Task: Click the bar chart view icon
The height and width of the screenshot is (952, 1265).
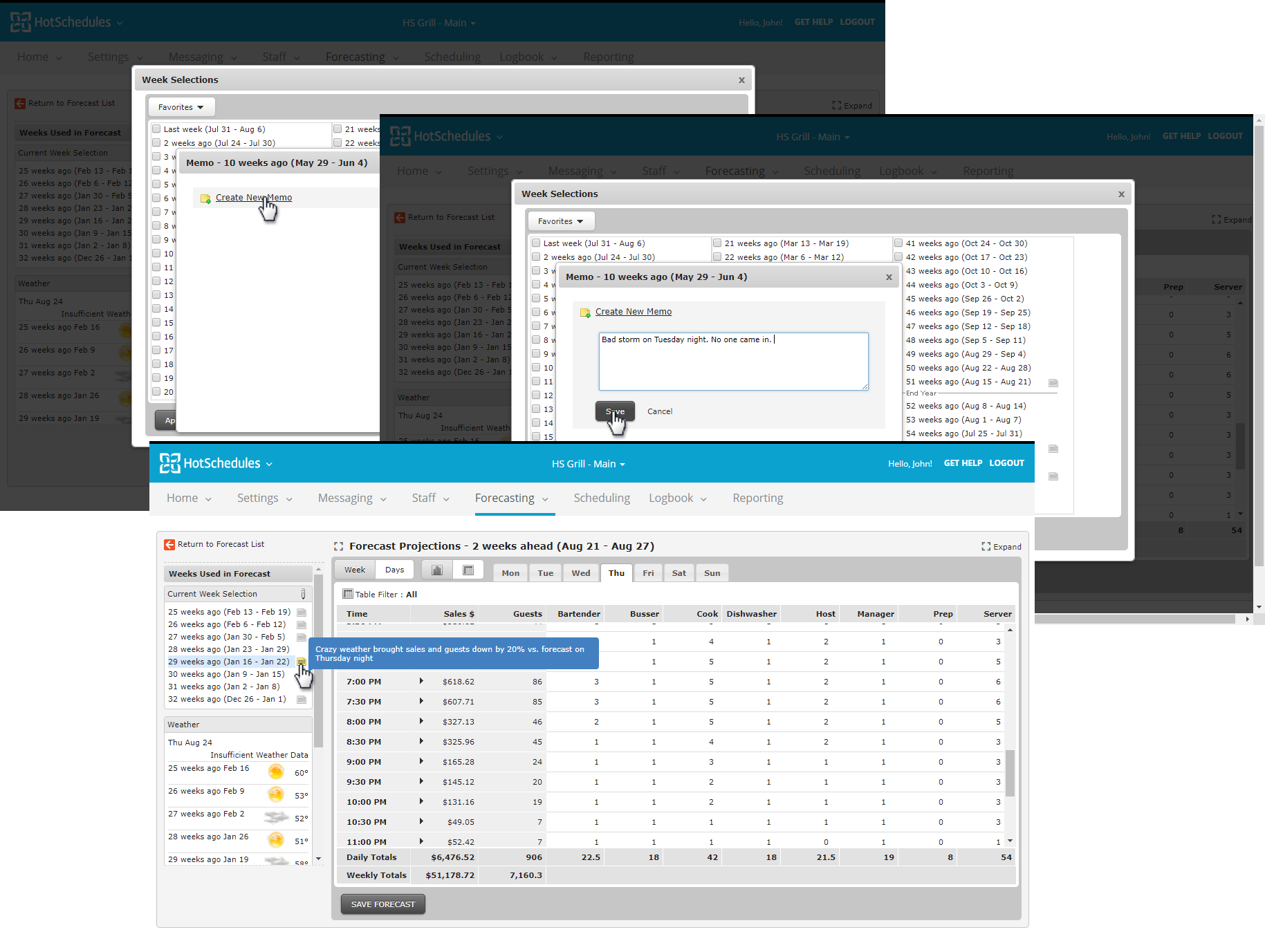Action: coord(437,570)
